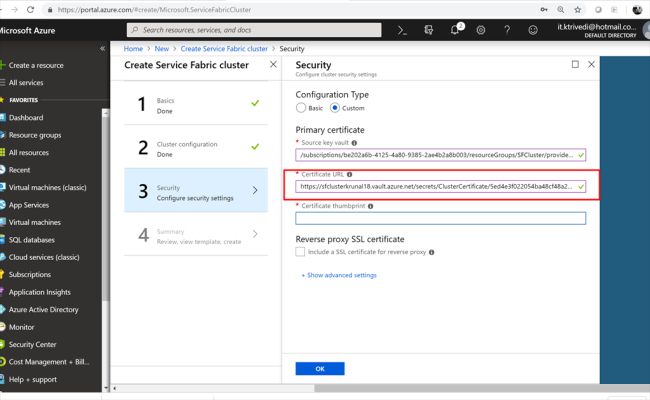This screenshot has width=650, height=400.
Task: Open SQL databases in the sidebar
Action: tap(32, 240)
